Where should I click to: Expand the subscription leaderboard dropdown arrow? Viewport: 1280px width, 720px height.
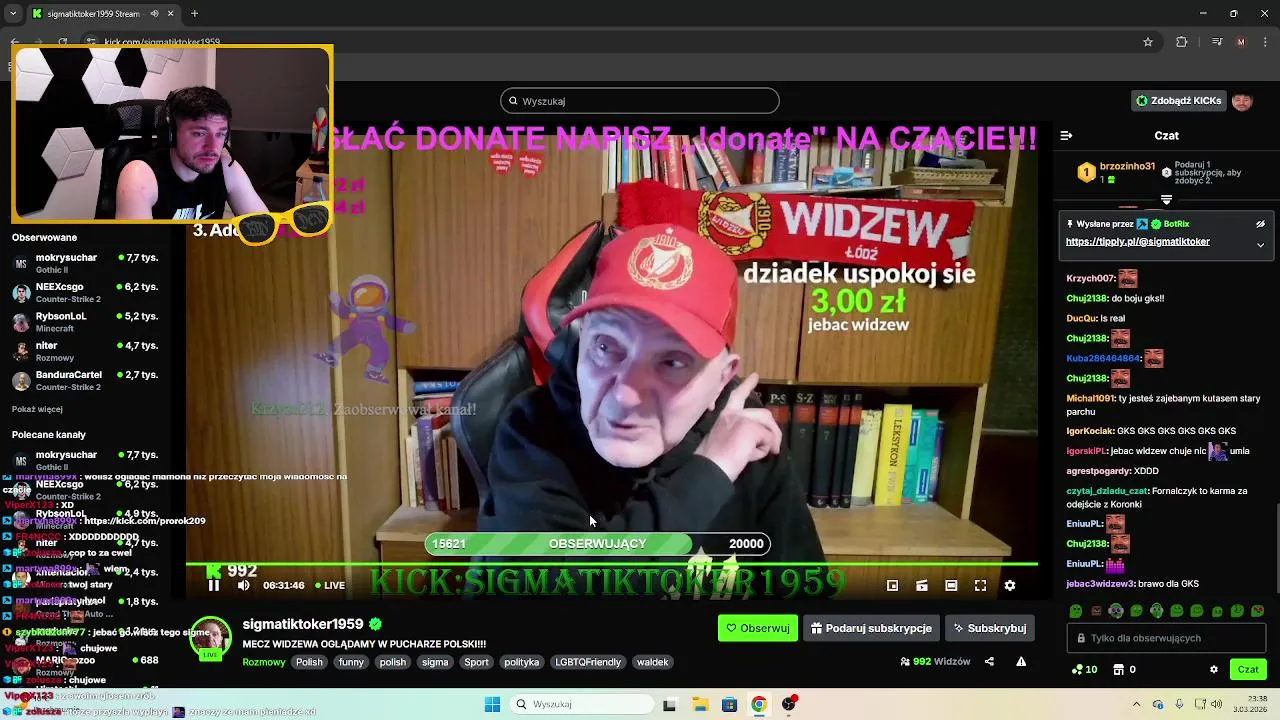pyautogui.click(x=1166, y=200)
